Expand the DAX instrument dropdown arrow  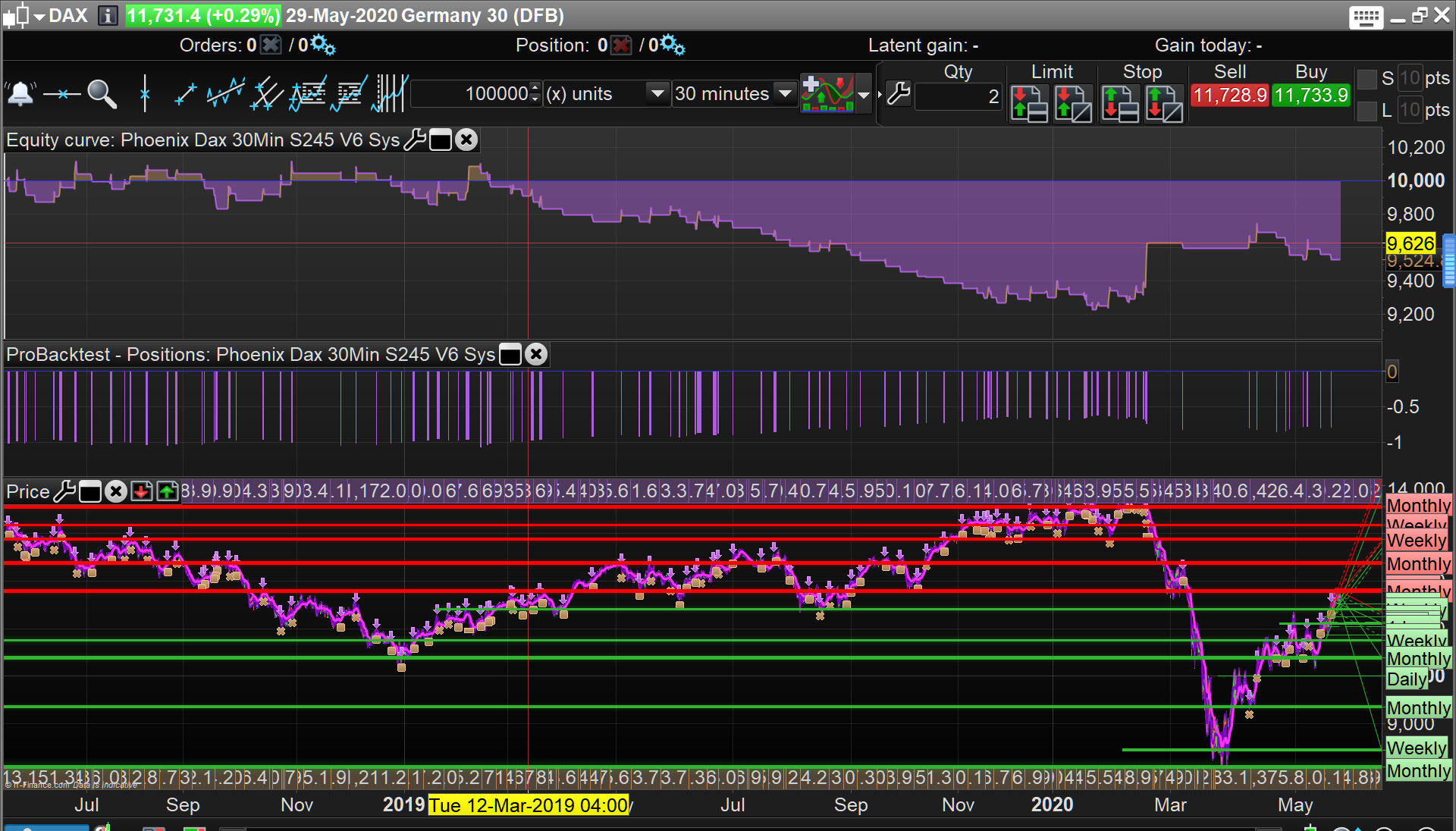tap(39, 16)
